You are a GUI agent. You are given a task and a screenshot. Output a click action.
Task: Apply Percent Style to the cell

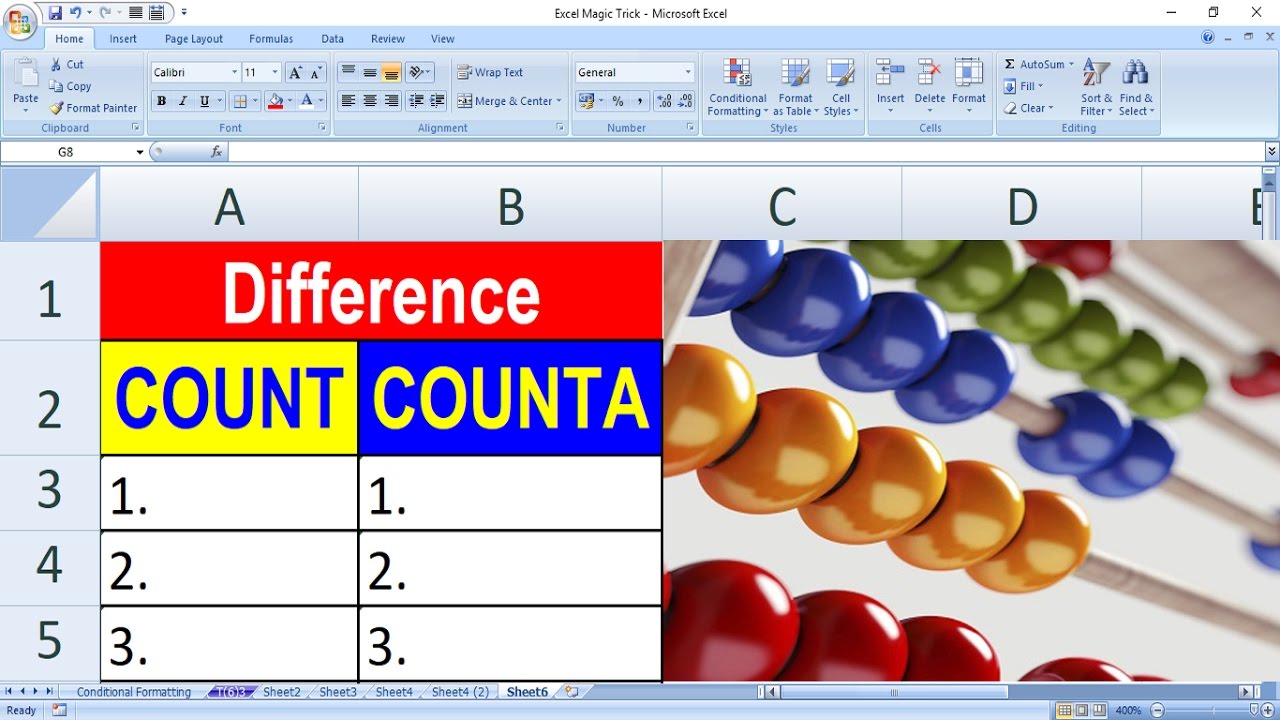[618, 101]
